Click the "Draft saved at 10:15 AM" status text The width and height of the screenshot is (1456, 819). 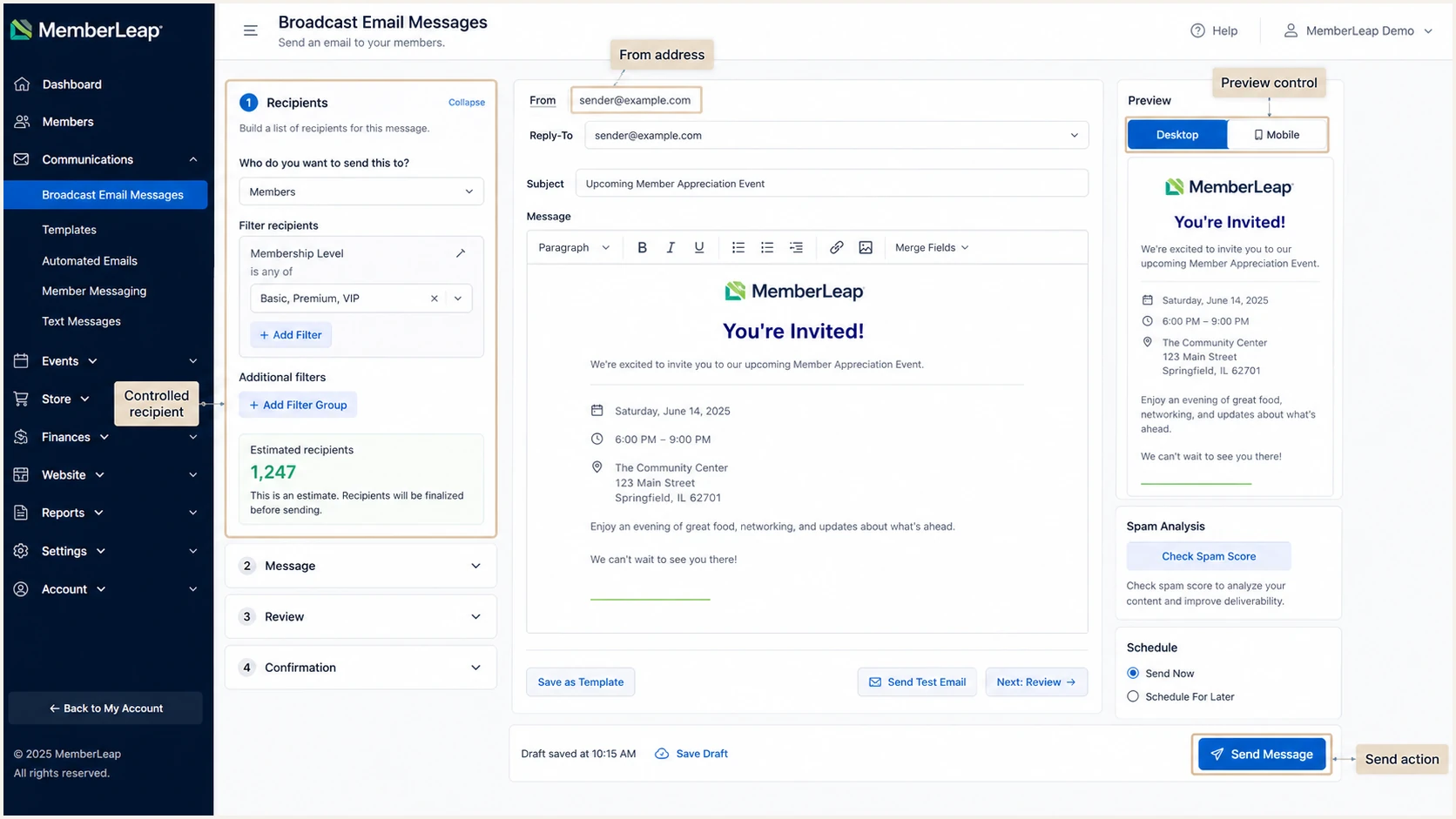[x=578, y=754]
